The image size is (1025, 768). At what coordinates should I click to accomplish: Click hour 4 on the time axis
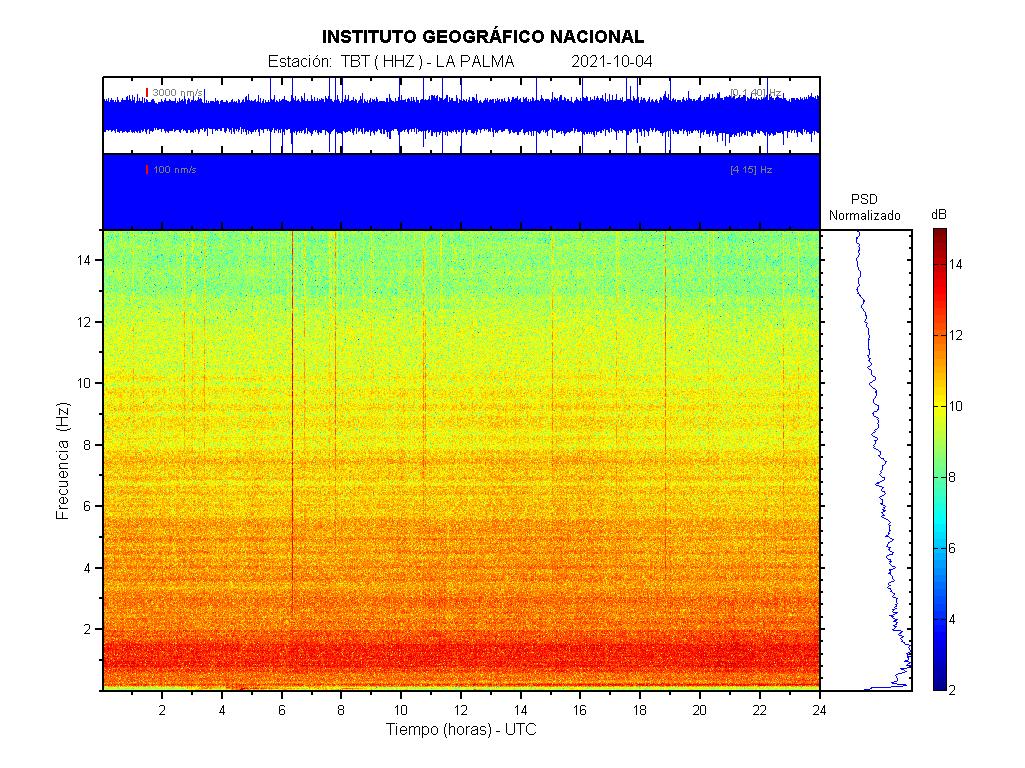pos(222,710)
